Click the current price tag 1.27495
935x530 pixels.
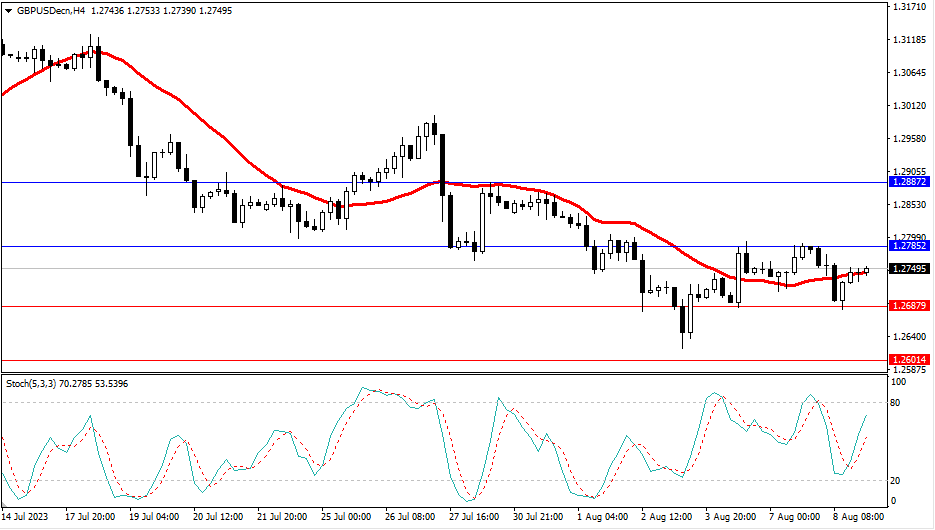909,269
